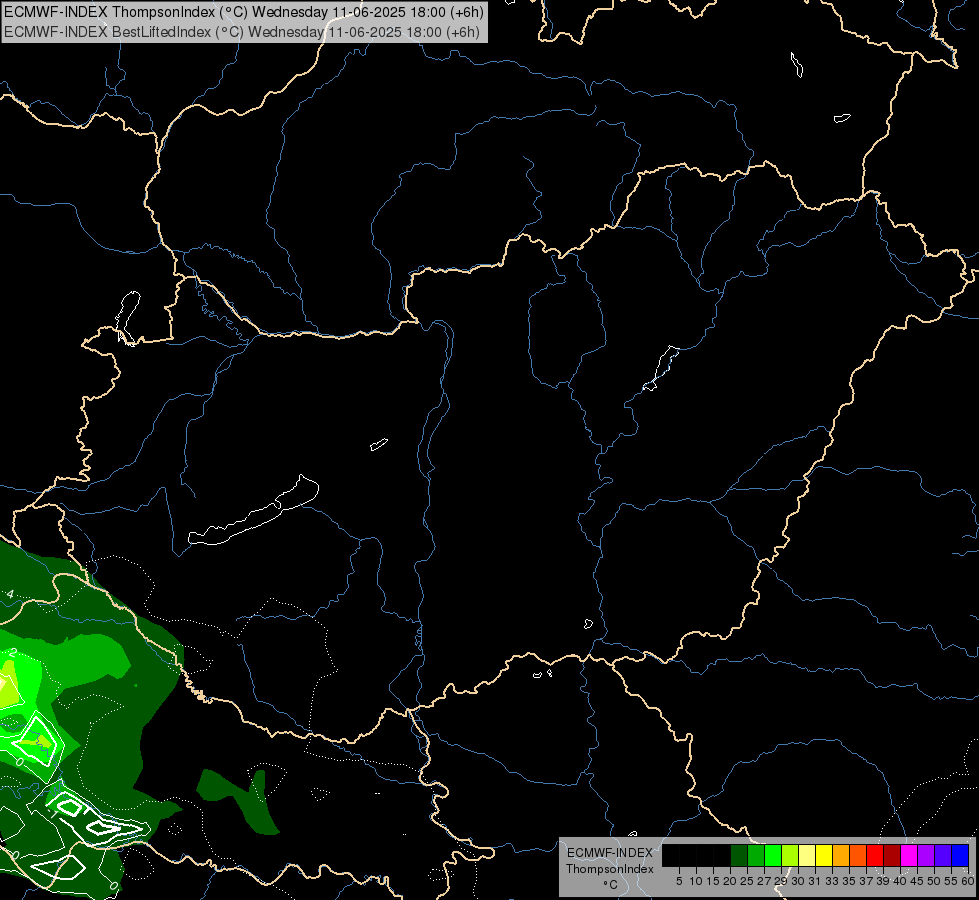This screenshot has height=900, width=979.
Task: Click the contour label '2' on the map
Action: pos(13,653)
